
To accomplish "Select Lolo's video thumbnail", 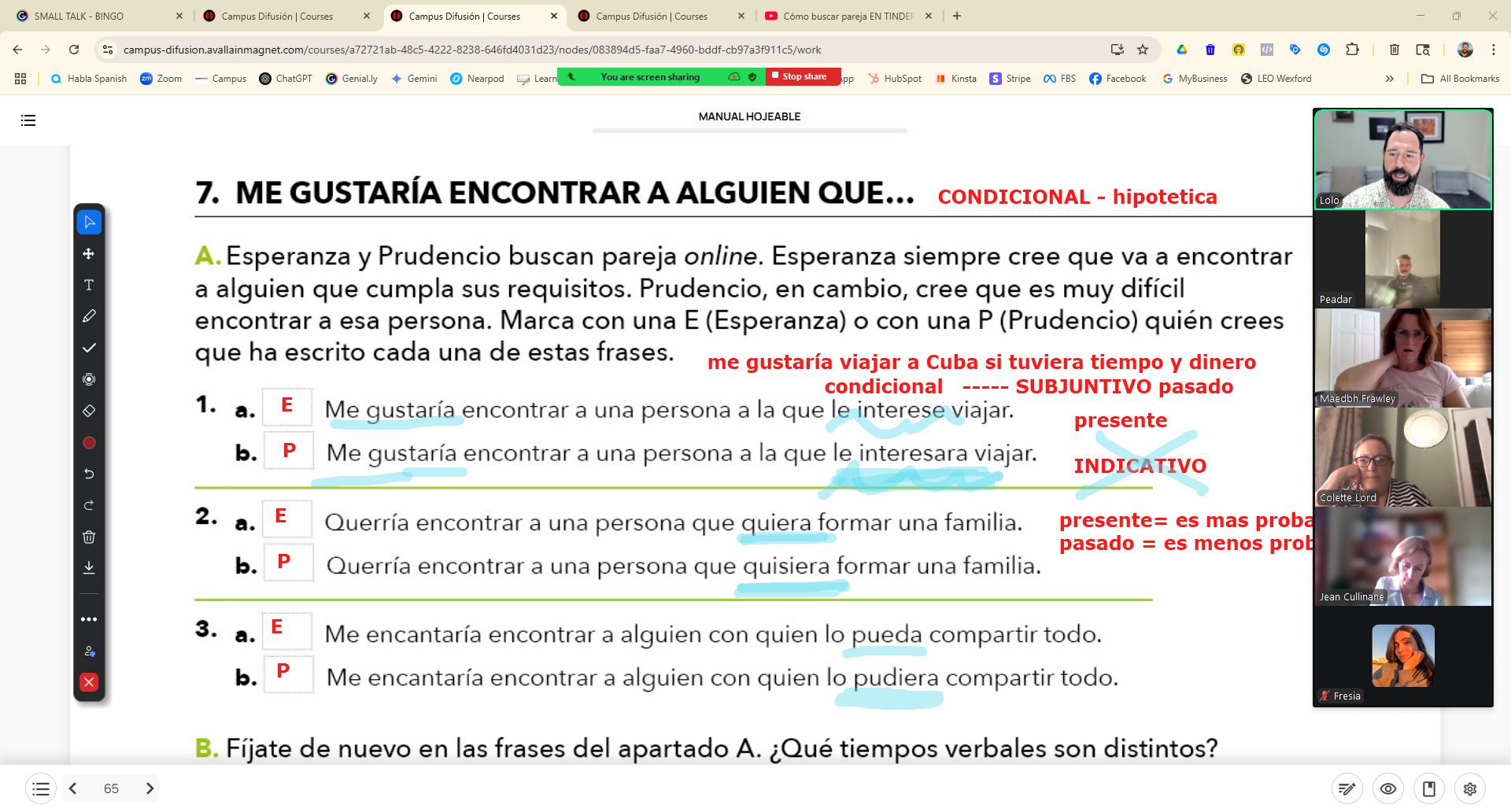I will [x=1403, y=160].
